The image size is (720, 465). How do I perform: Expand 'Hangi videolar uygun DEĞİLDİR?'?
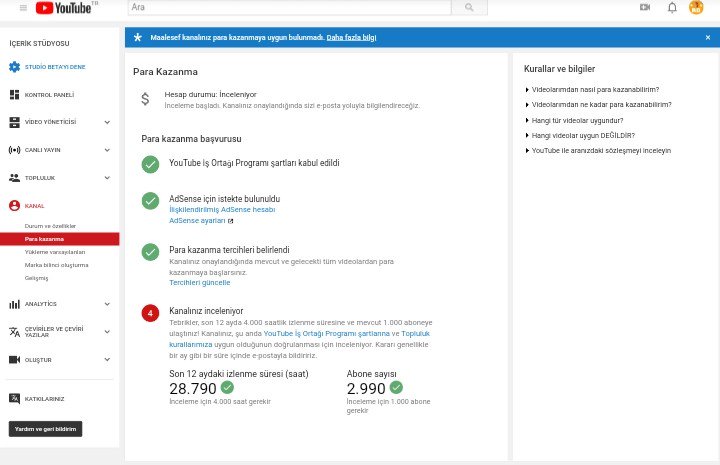(580, 135)
